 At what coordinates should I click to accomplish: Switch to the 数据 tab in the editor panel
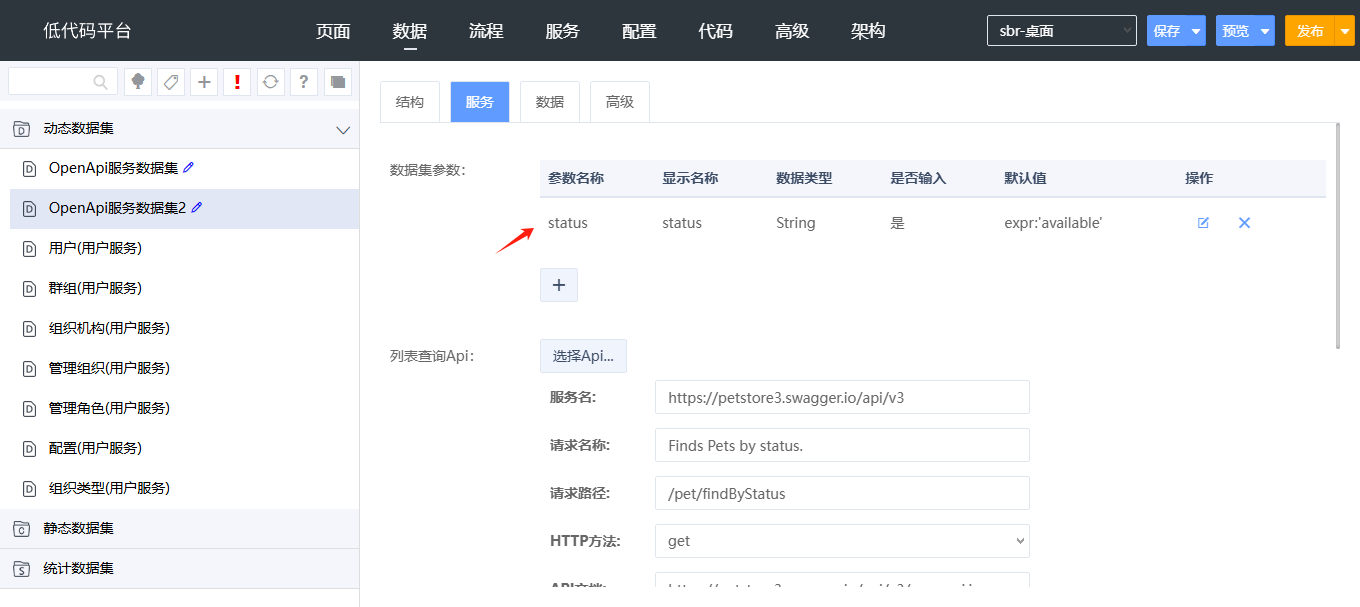pos(550,102)
